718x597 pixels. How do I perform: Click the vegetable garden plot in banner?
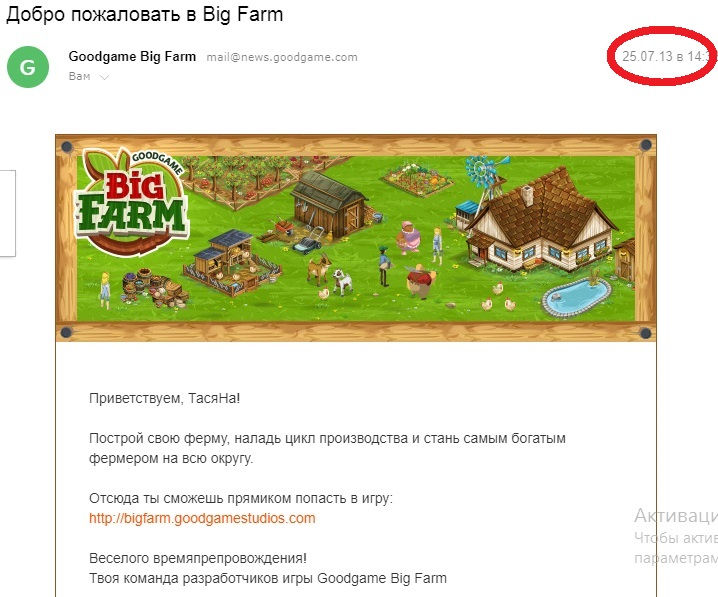click(418, 179)
